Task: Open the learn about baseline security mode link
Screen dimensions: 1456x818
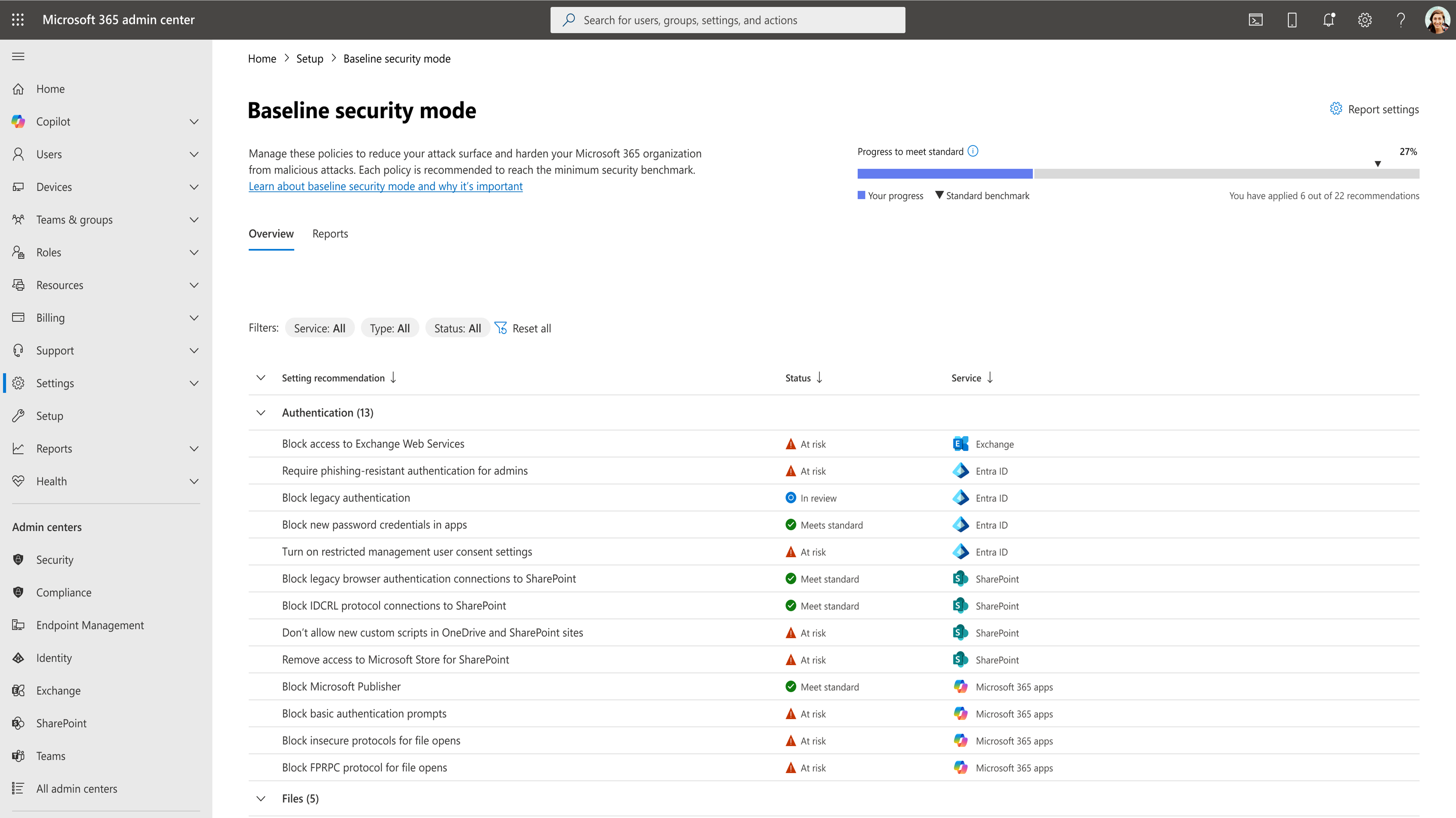Action: (x=386, y=186)
